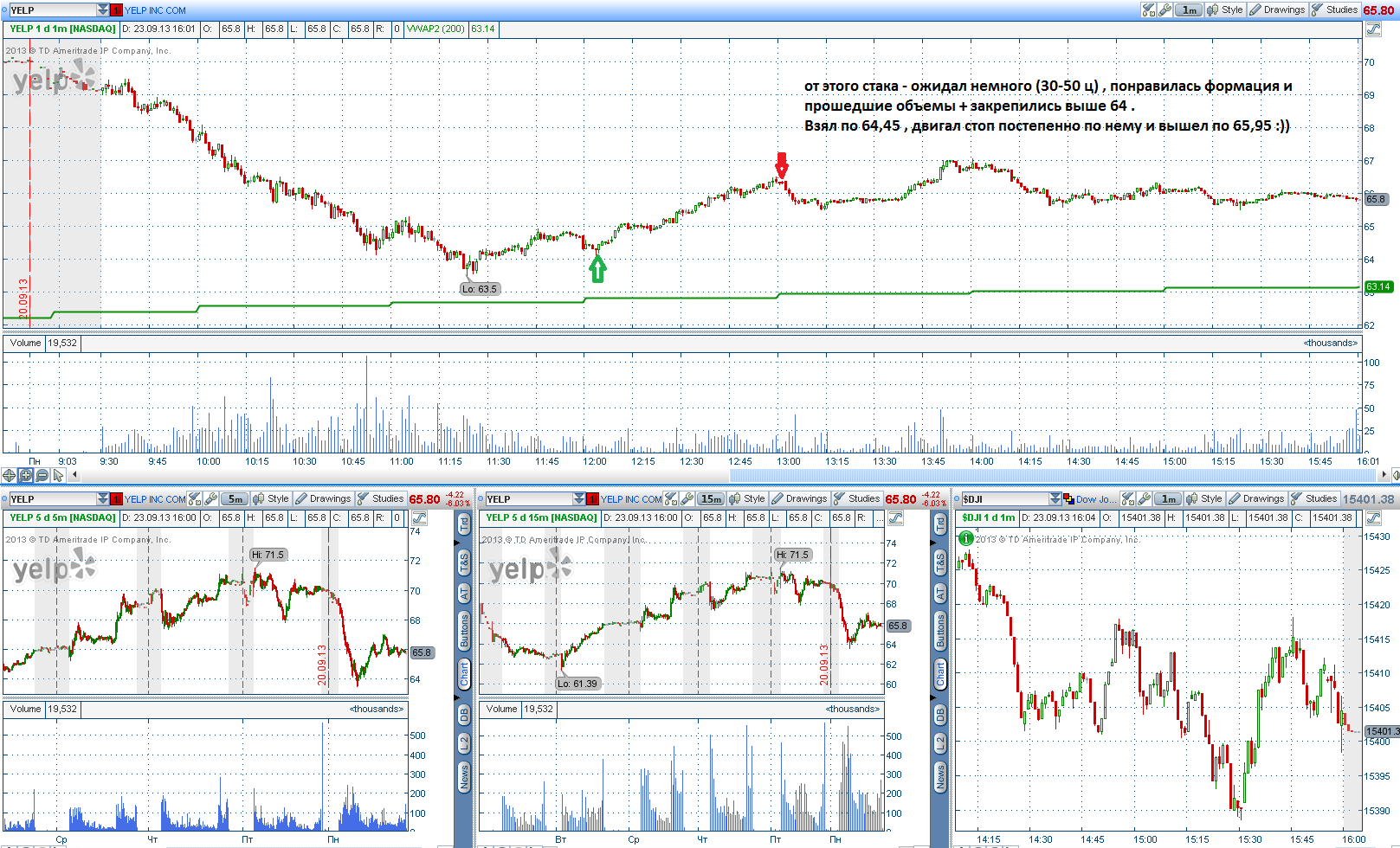Open Style menu in the 5m chart

pos(271,499)
